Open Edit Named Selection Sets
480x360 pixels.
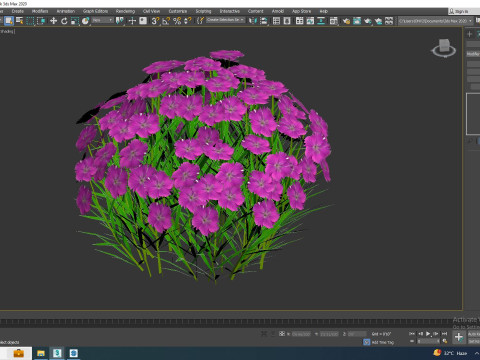click(x=200, y=21)
